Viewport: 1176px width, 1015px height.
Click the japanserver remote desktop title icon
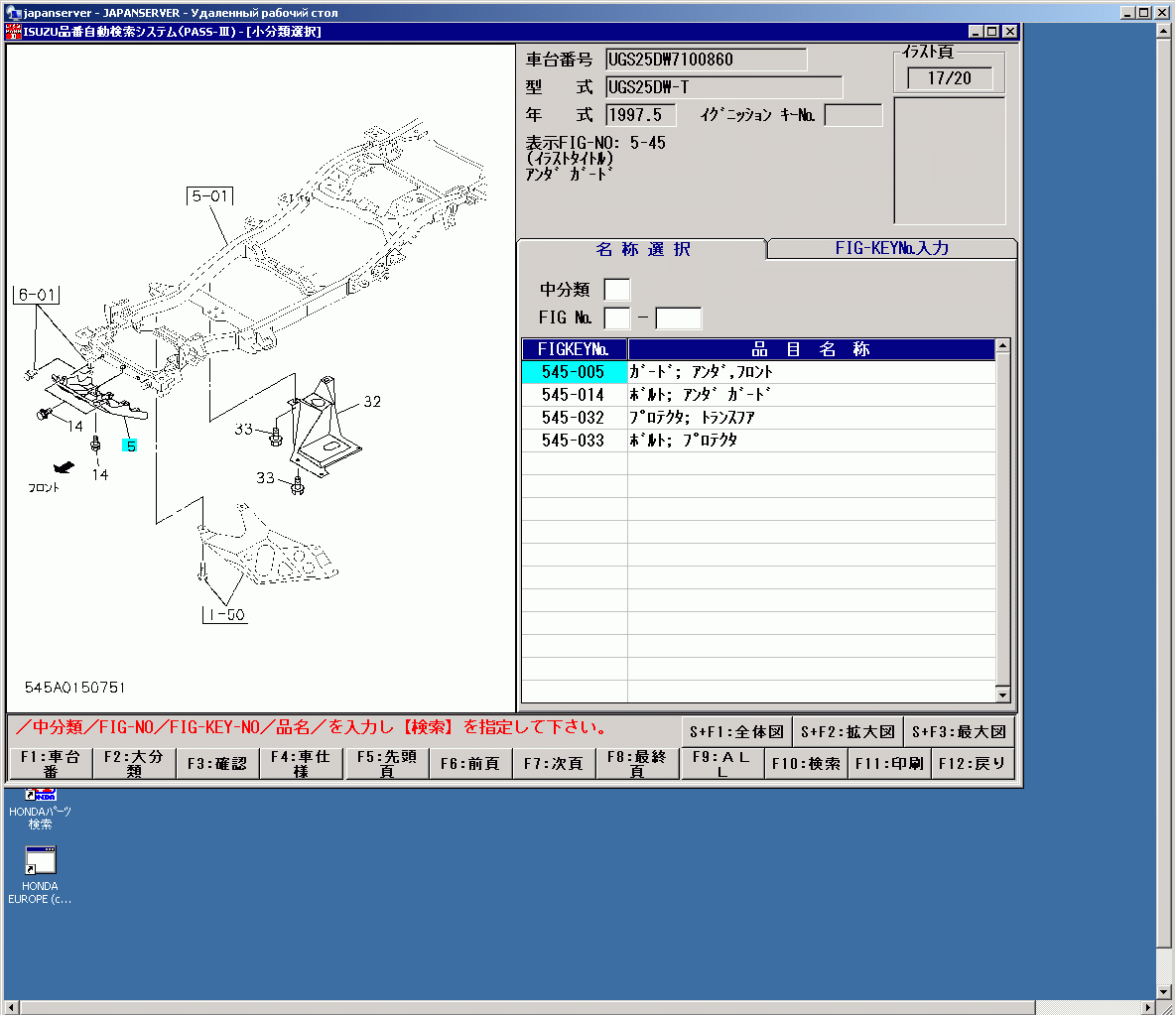click(x=13, y=12)
